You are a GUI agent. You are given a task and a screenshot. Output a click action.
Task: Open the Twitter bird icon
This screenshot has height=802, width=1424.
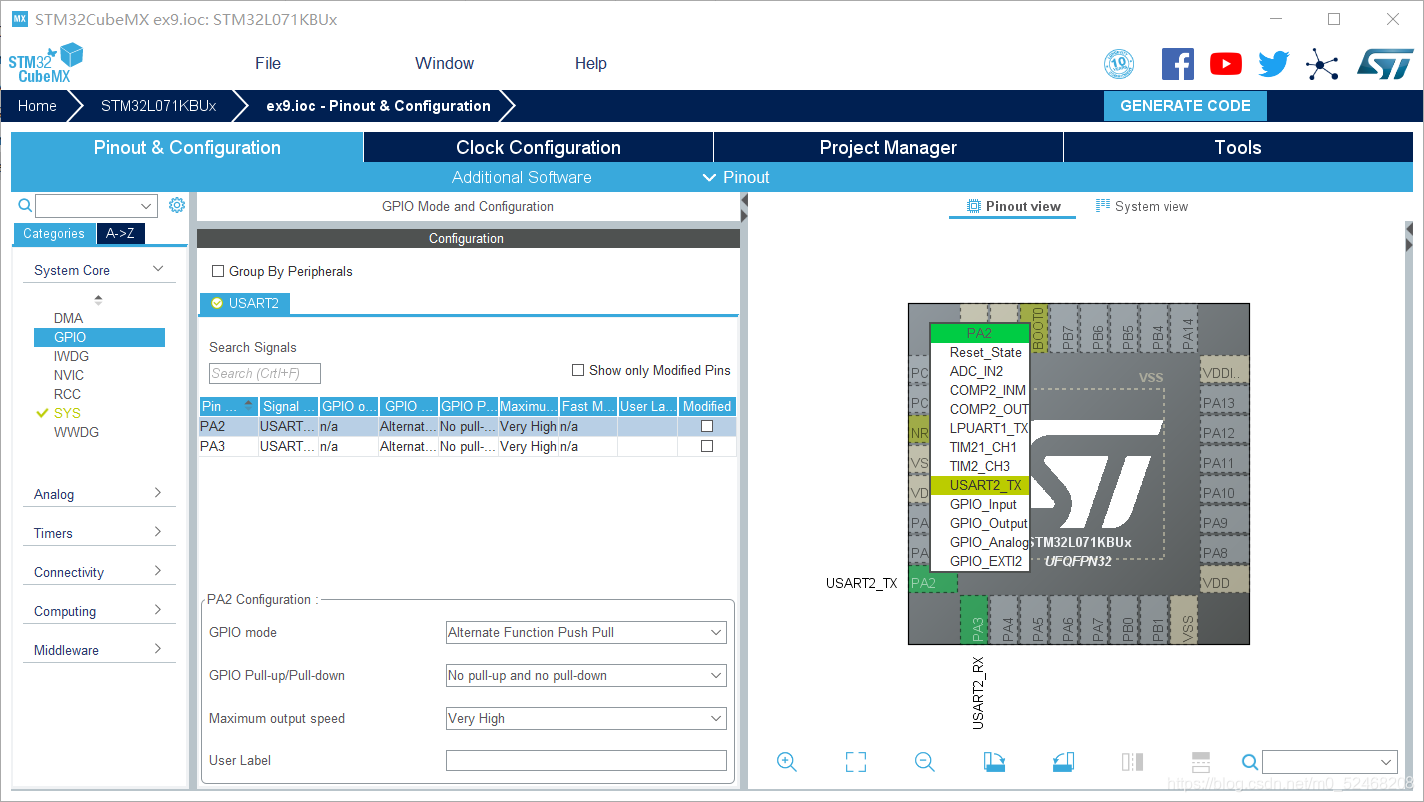point(1273,64)
